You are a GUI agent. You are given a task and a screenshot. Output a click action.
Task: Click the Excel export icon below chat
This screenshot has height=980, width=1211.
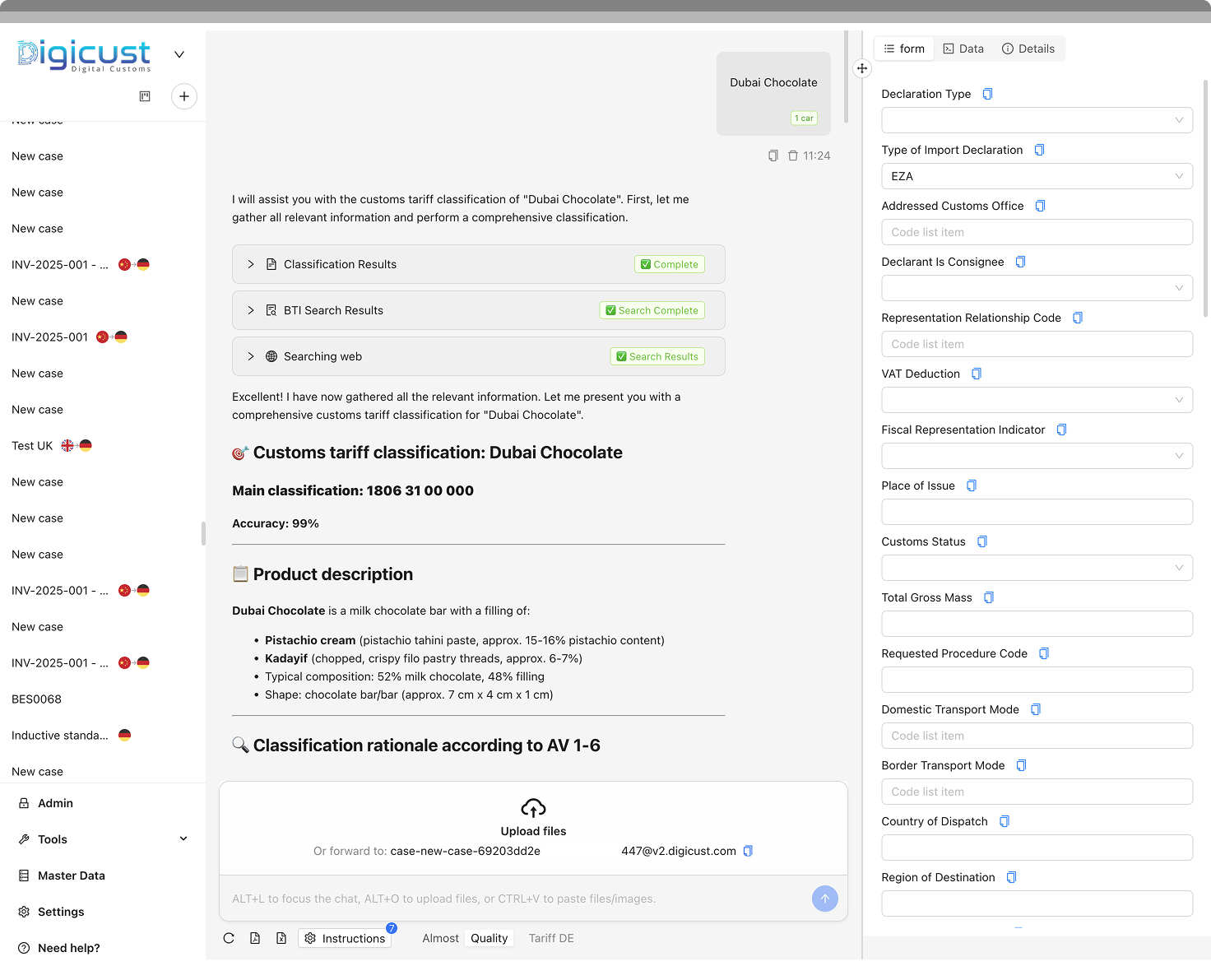[281, 938]
